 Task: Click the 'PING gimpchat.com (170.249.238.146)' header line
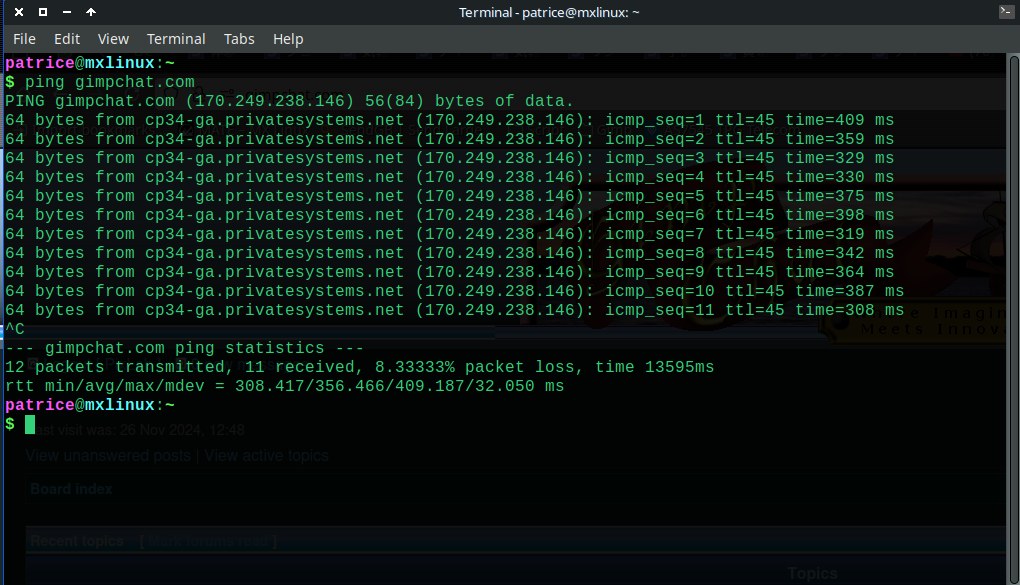tap(289, 101)
